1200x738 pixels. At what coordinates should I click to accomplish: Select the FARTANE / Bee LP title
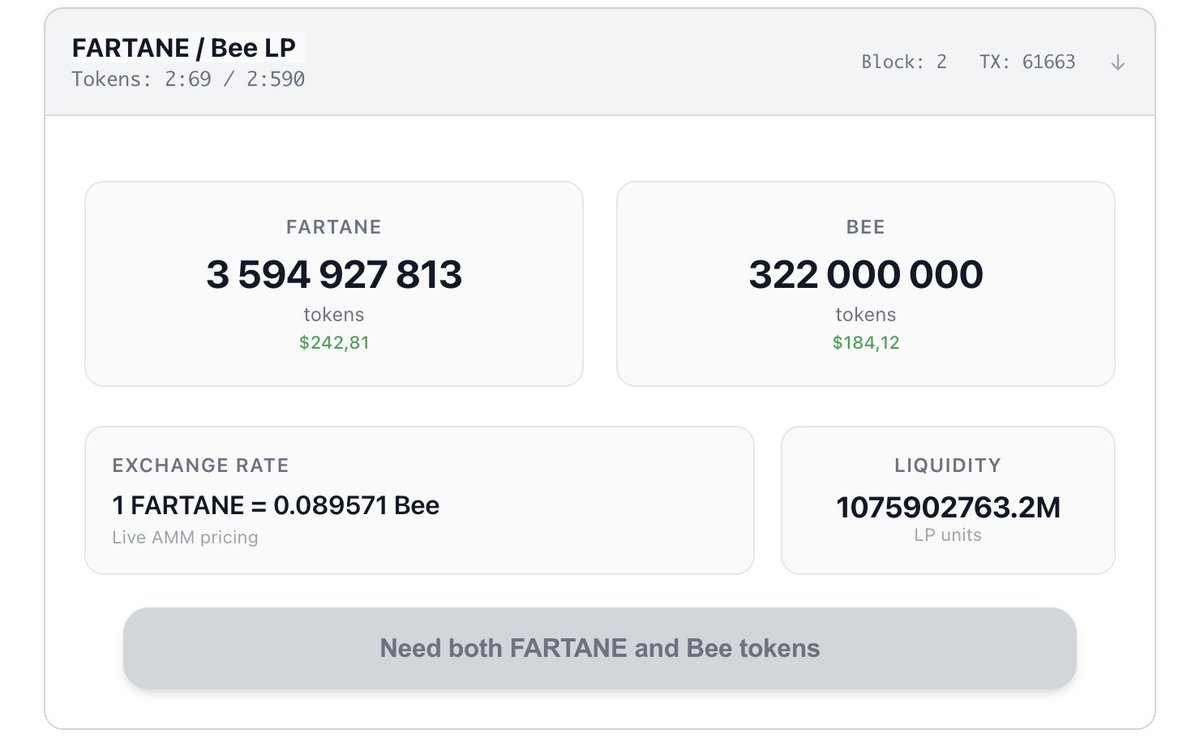click(184, 48)
